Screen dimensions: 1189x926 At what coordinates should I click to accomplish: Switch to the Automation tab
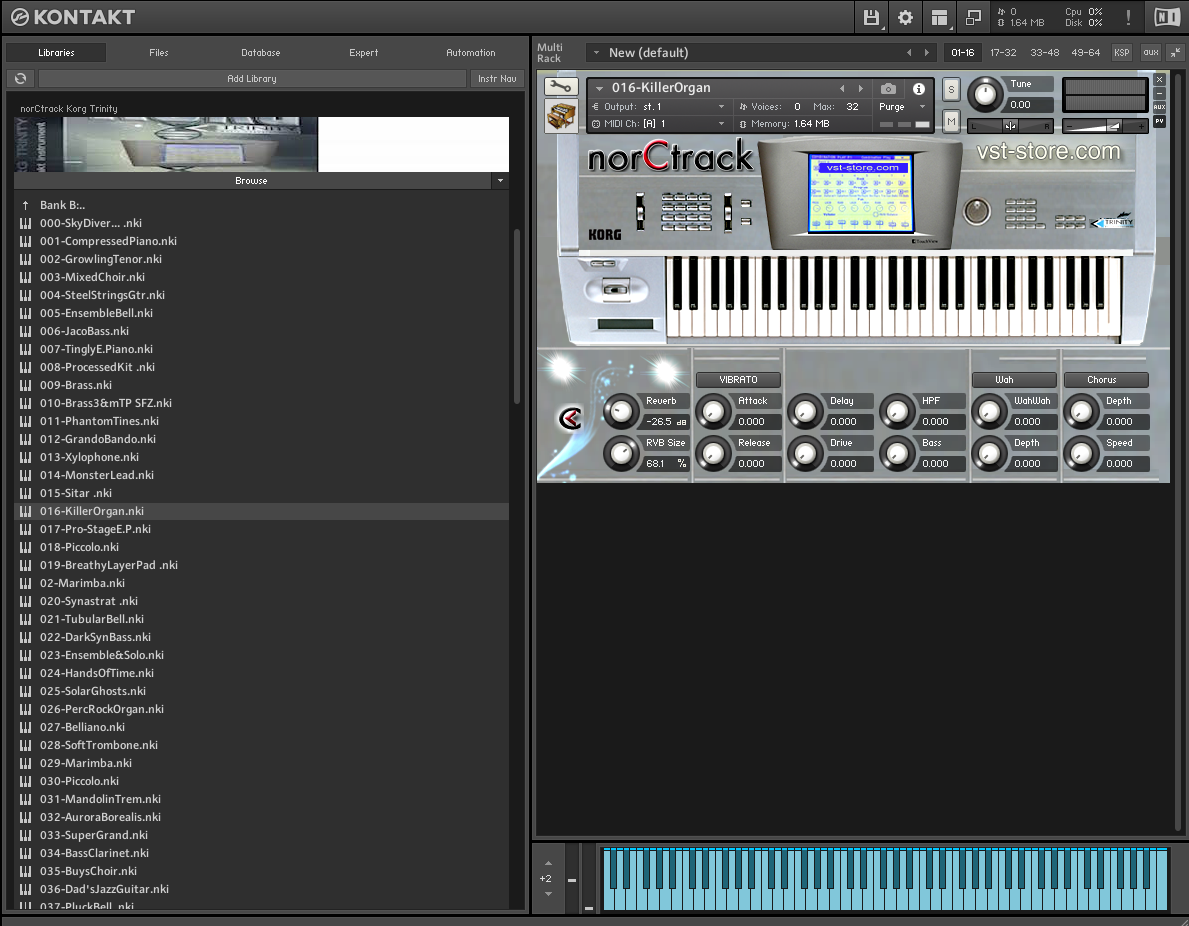(x=470, y=52)
